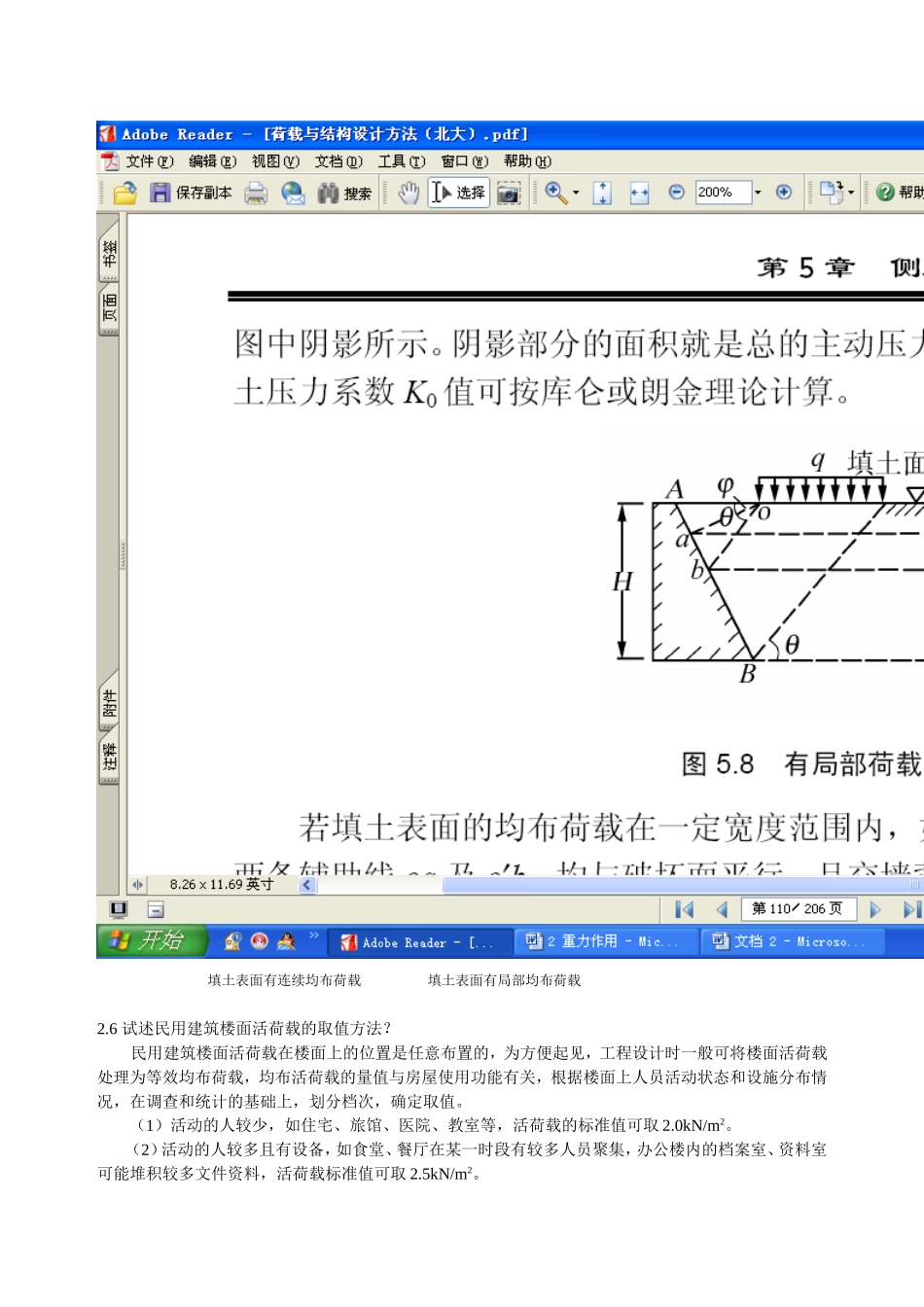The image size is (924, 1307).
Task: Click the Fit Page icon
Action: [602, 193]
